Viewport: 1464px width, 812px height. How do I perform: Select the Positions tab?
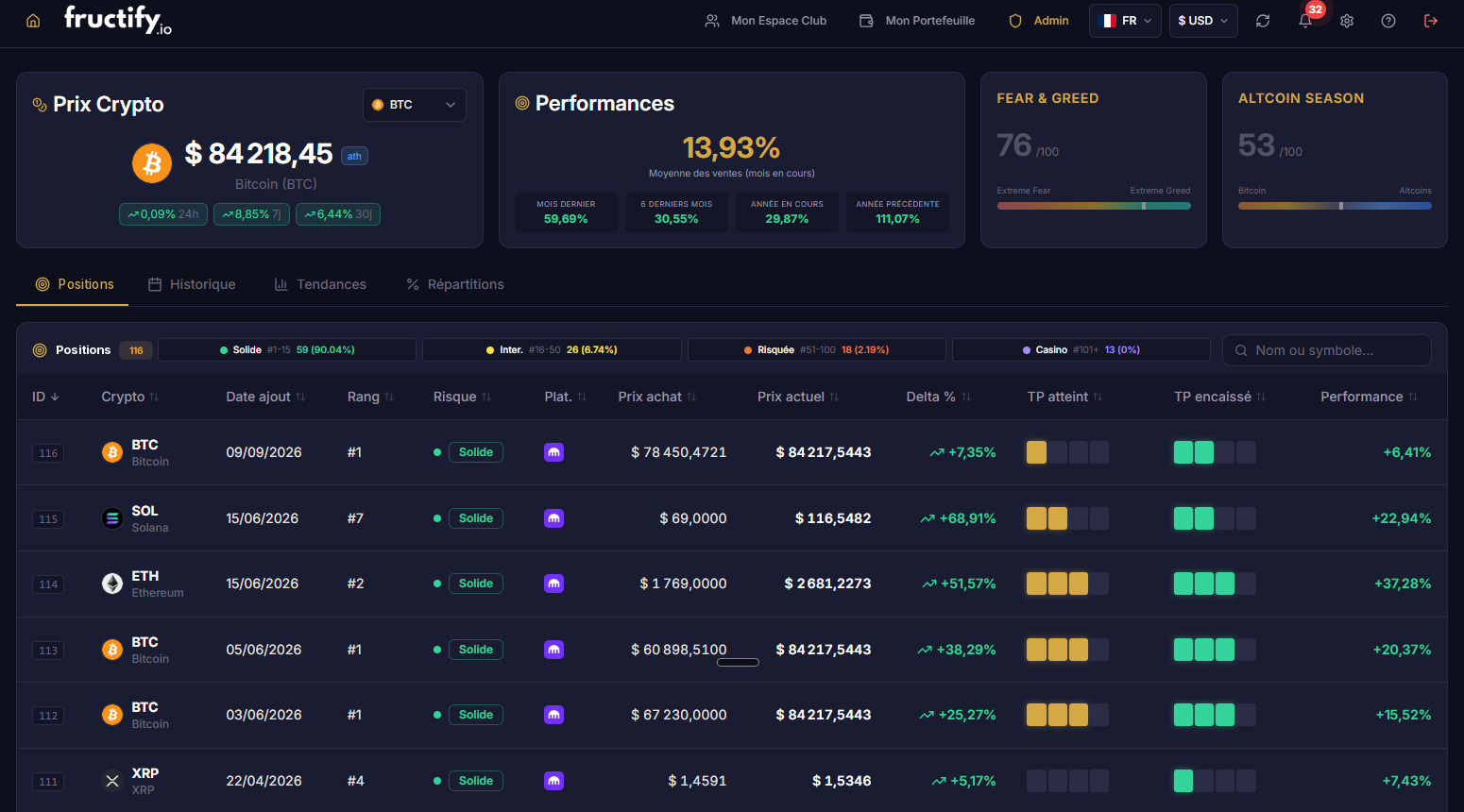click(x=75, y=284)
